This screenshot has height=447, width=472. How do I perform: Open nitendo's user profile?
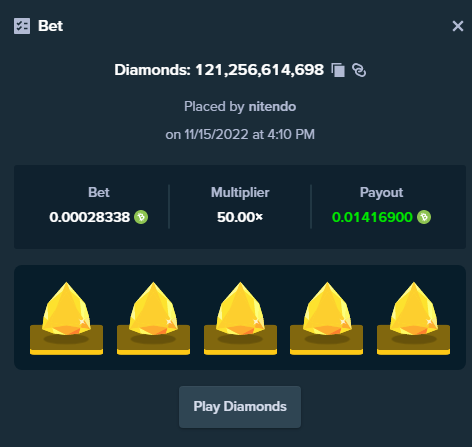[x=272, y=107]
